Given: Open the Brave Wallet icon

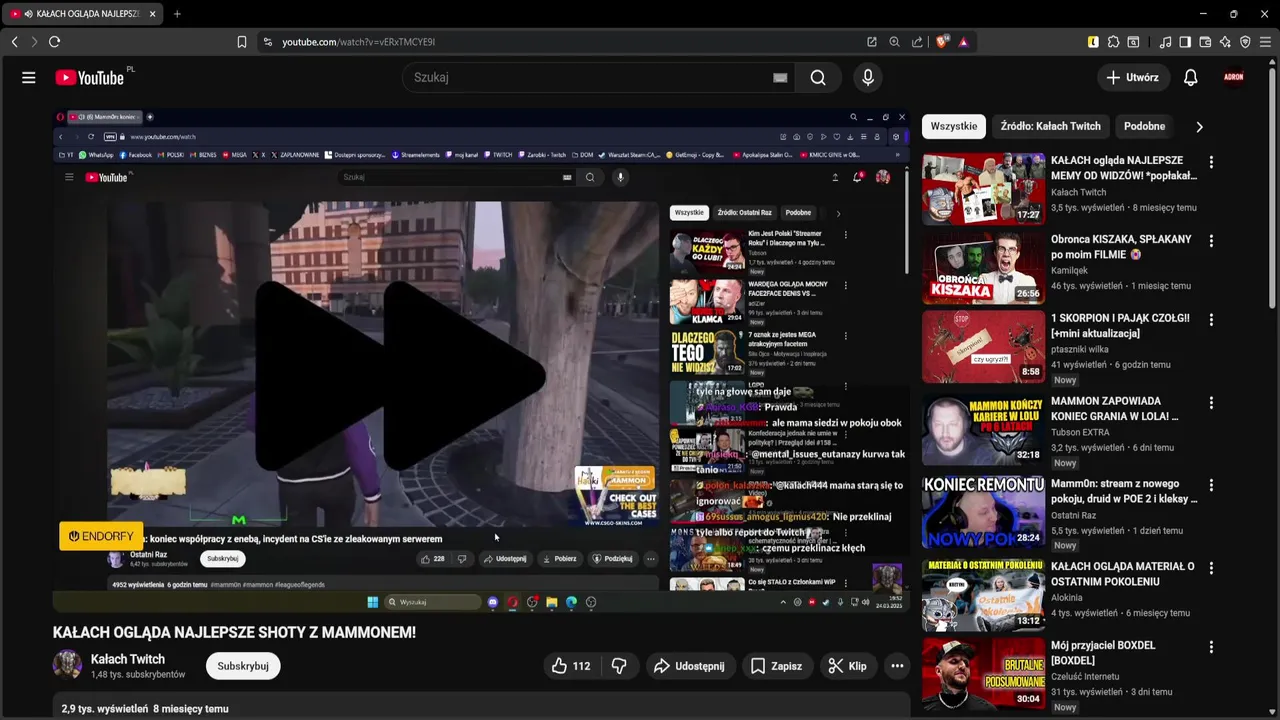Looking at the screenshot, I should [1205, 42].
